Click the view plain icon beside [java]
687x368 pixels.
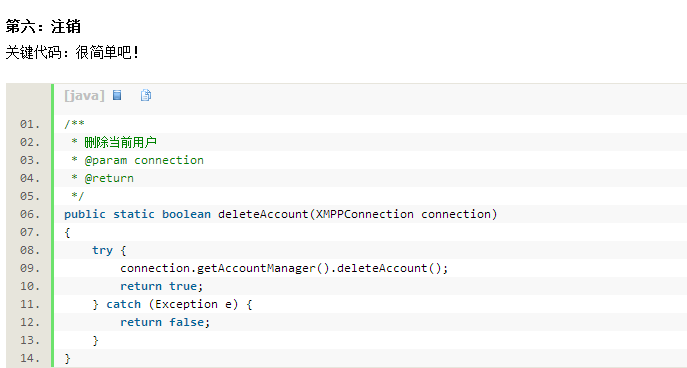point(117,95)
